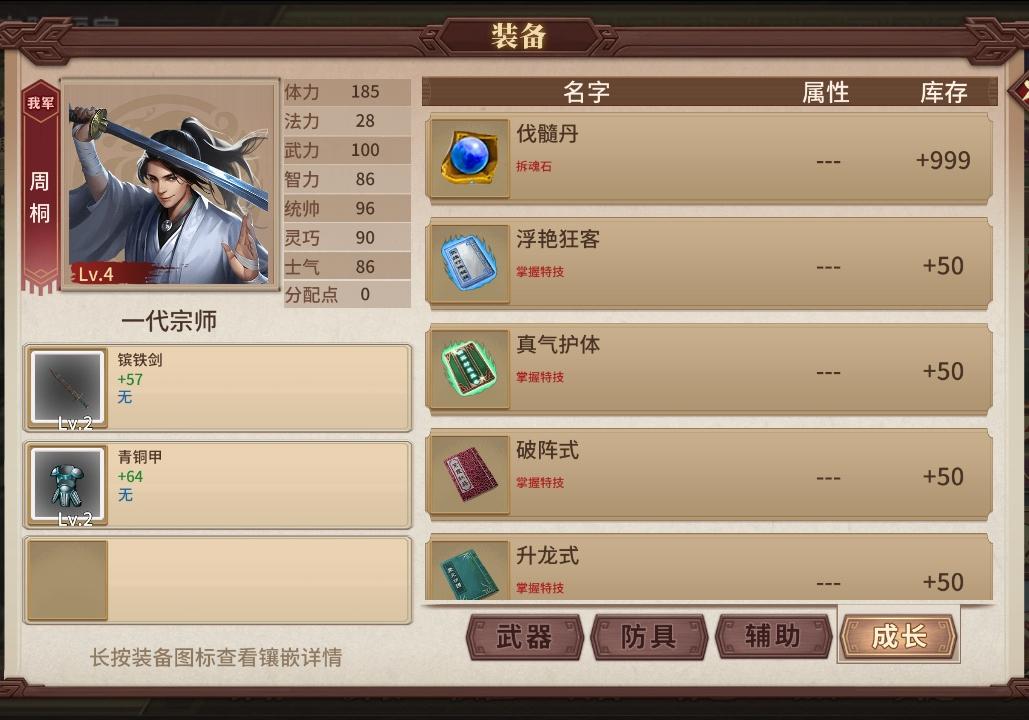Tap the 浮艳狂客 skill scroll icon
Viewport: 1029px width, 720px height.
pos(469,263)
